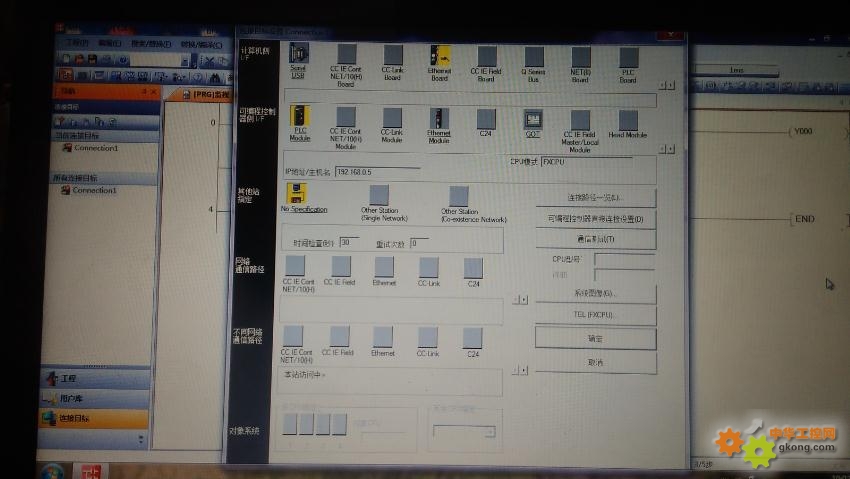Close the connection destination dialog

(x=671, y=34)
